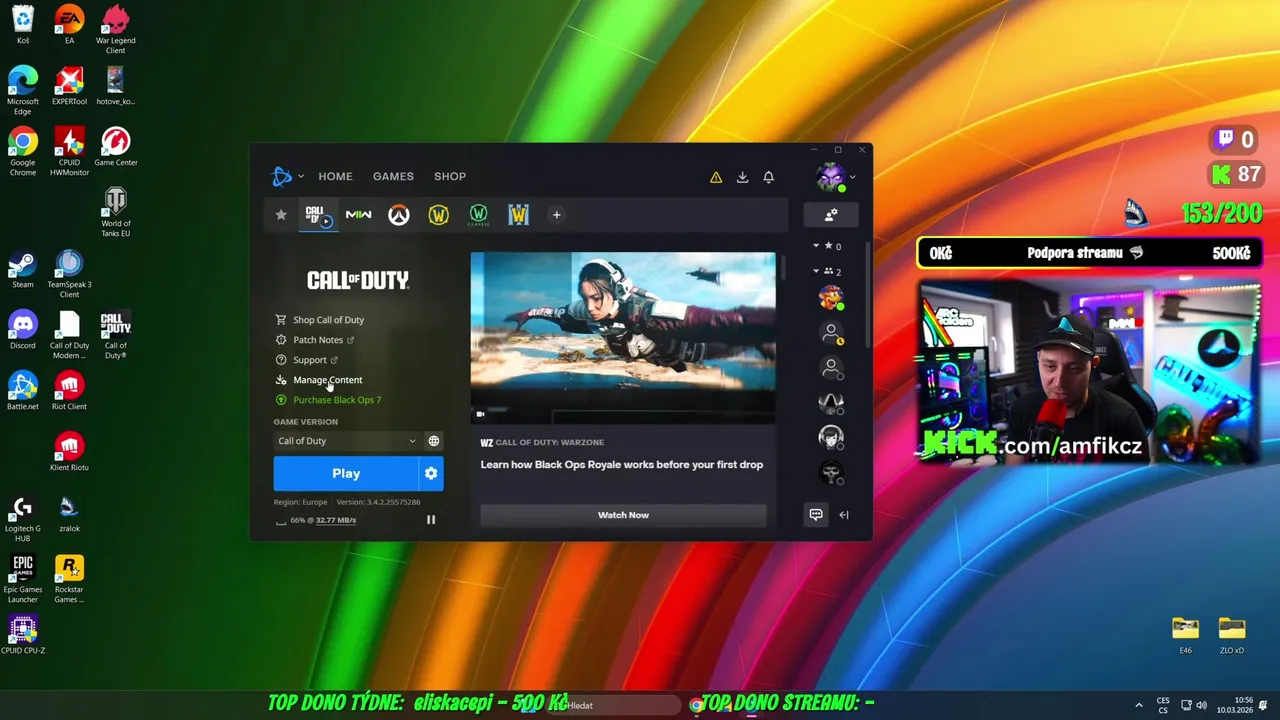This screenshot has height=720, width=1280.
Task: Click the World of Tanks EU desktop icon
Action: coord(116,213)
